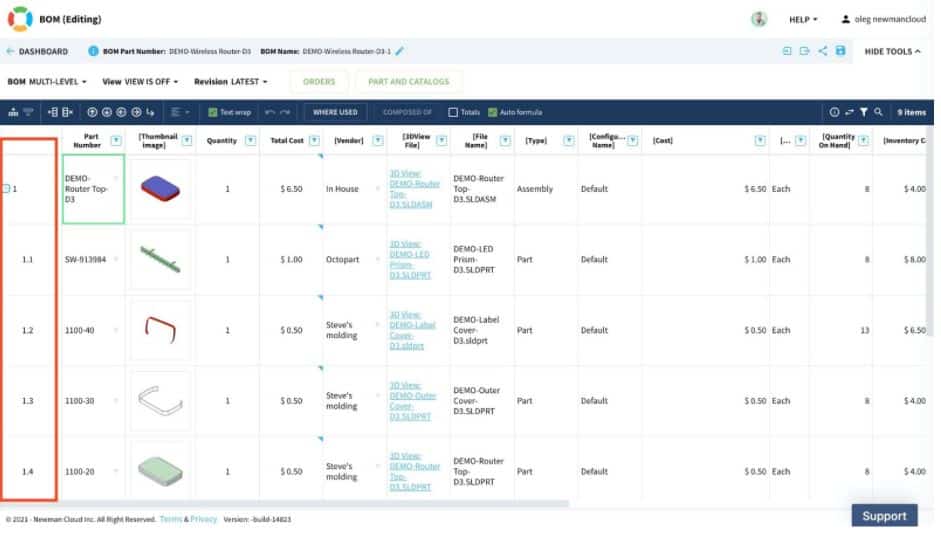This screenshot has height=535, width=941.
Task: Redo the last edit
Action: click(x=285, y=112)
